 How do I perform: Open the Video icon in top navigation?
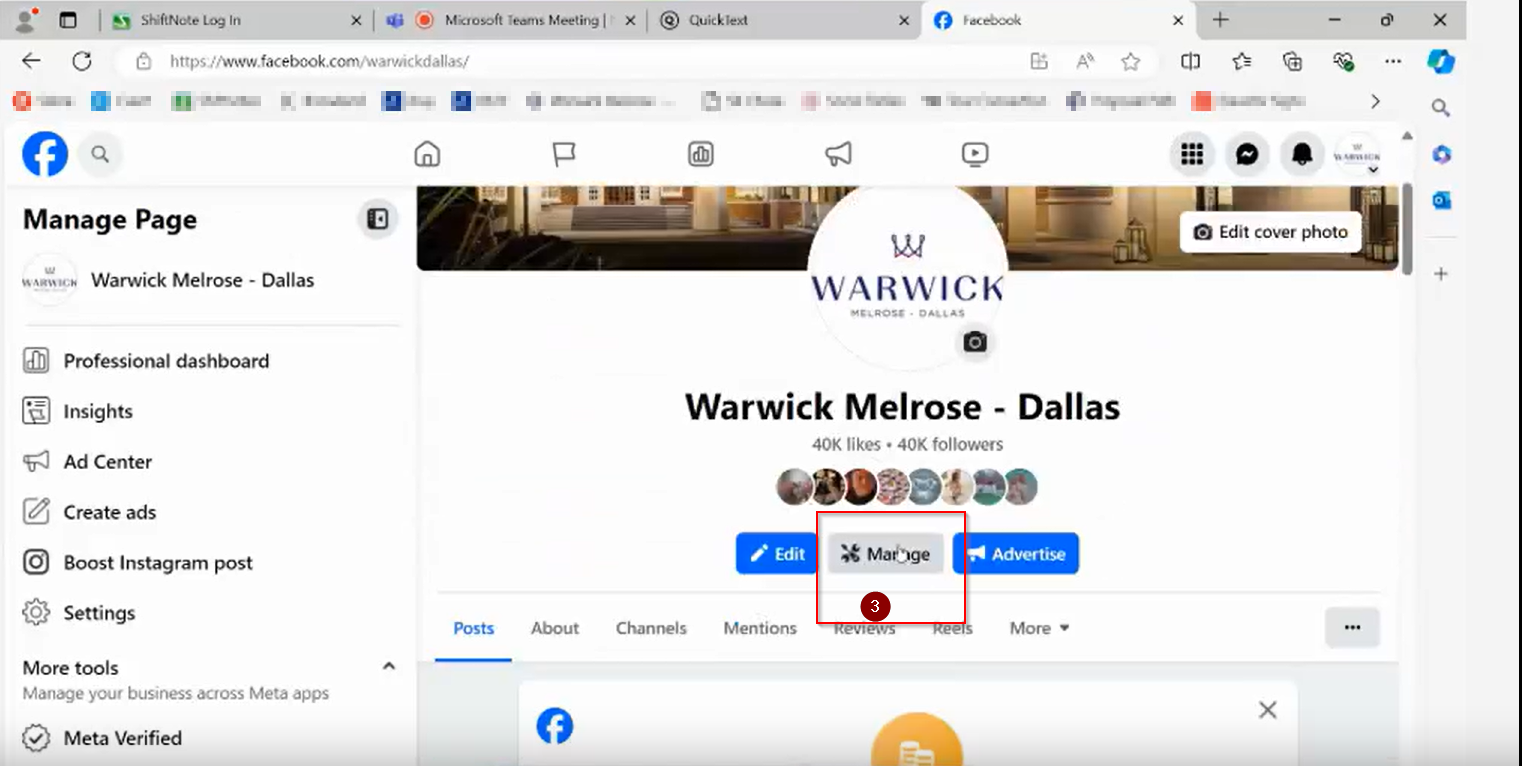tap(974, 154)
